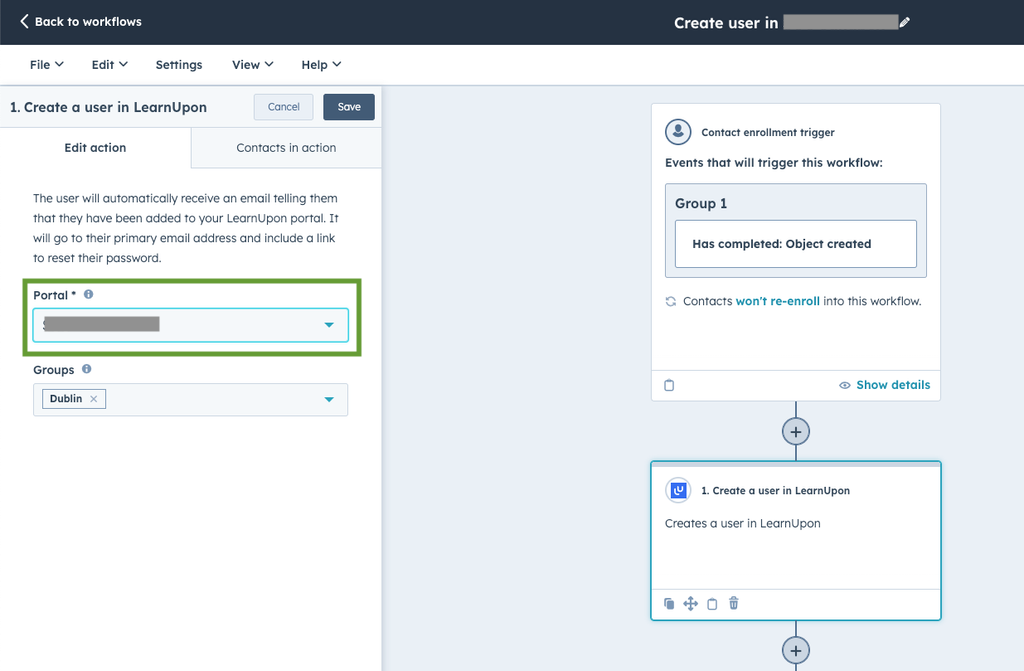The width and height of the screenshot is (1024, 671).
Task: Click clipboard icon on trigger card
Action: (669, 385)
